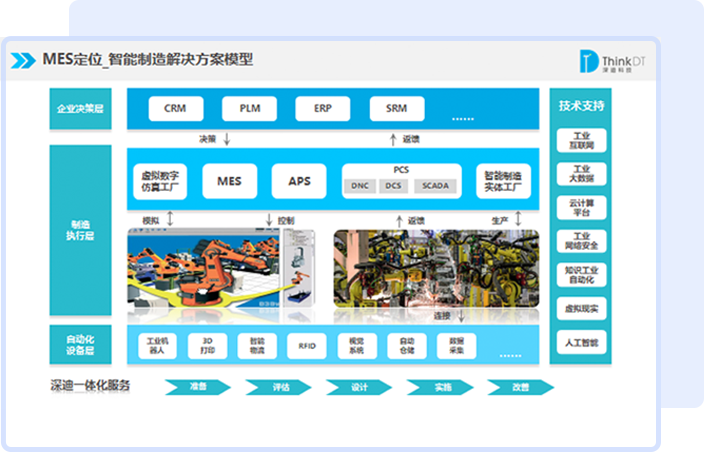
Task: Select the 工业互联网 box
Action: point(581,140)
